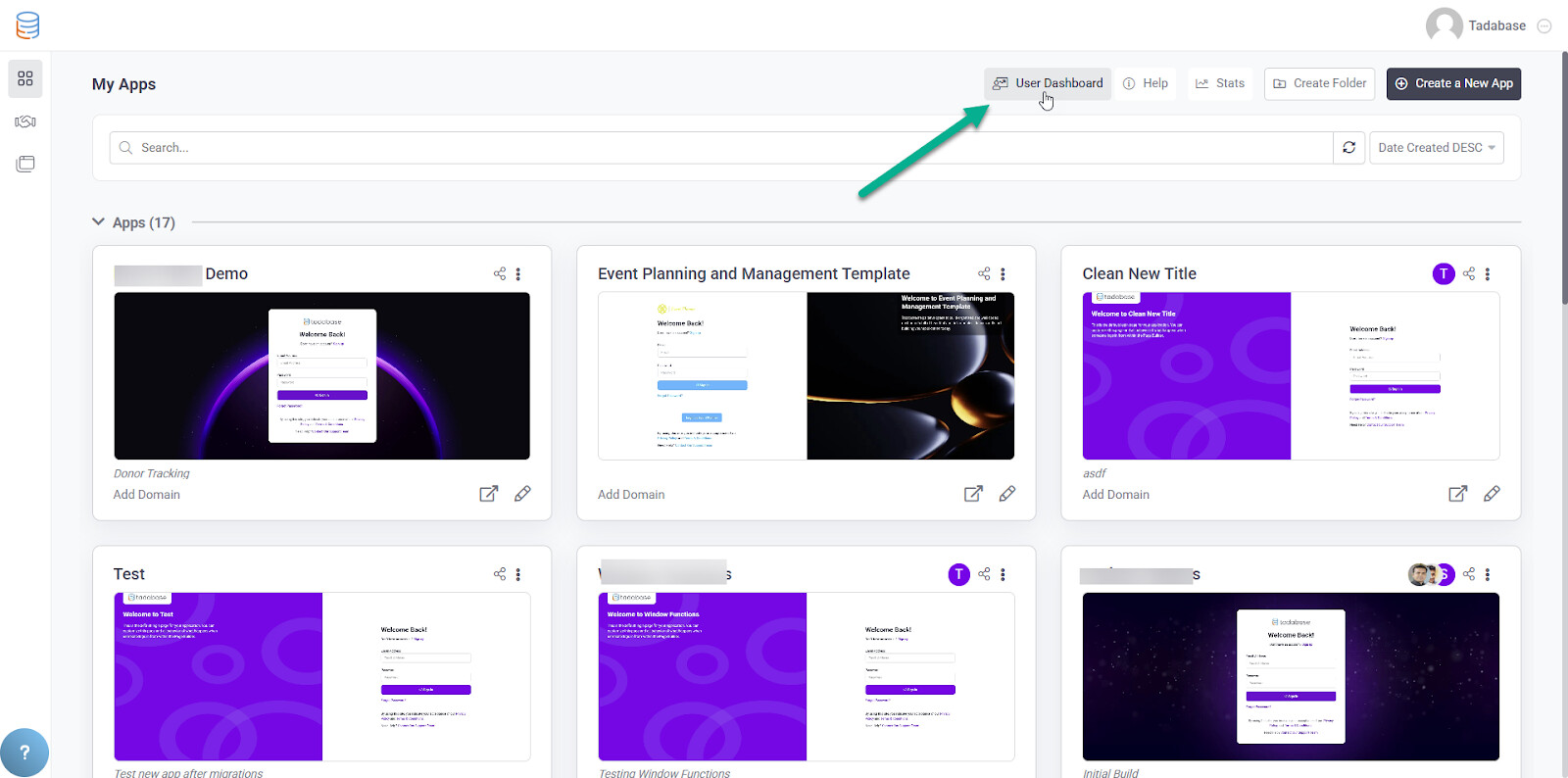Open the help question mark bubble
This screenshot has width=1568, height=778.
[x=24, y=753]
